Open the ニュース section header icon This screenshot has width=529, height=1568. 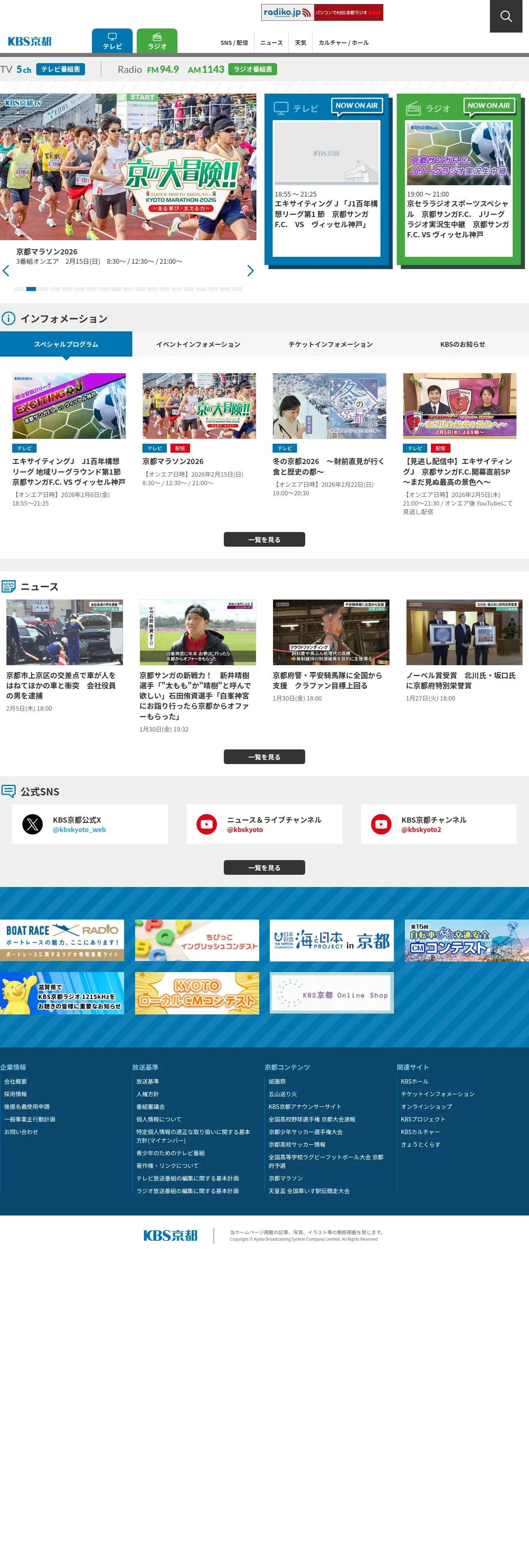(x=9, y=586)
